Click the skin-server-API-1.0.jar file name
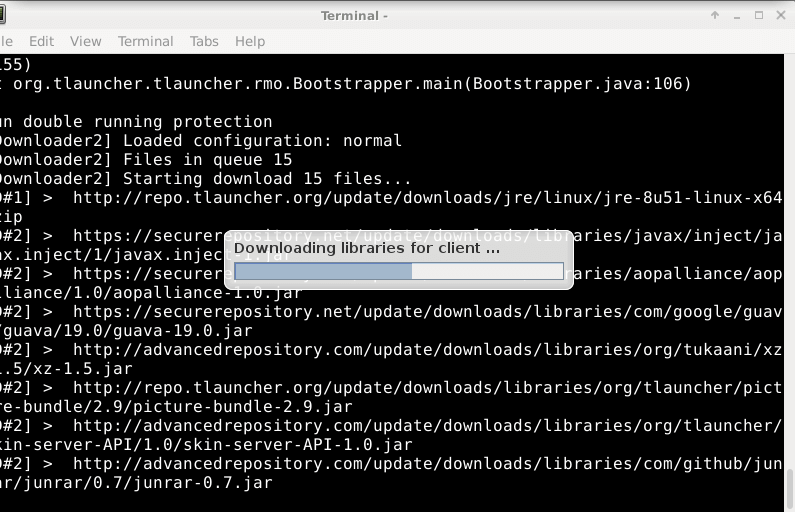The image size is (795, 512). point(297,445)
